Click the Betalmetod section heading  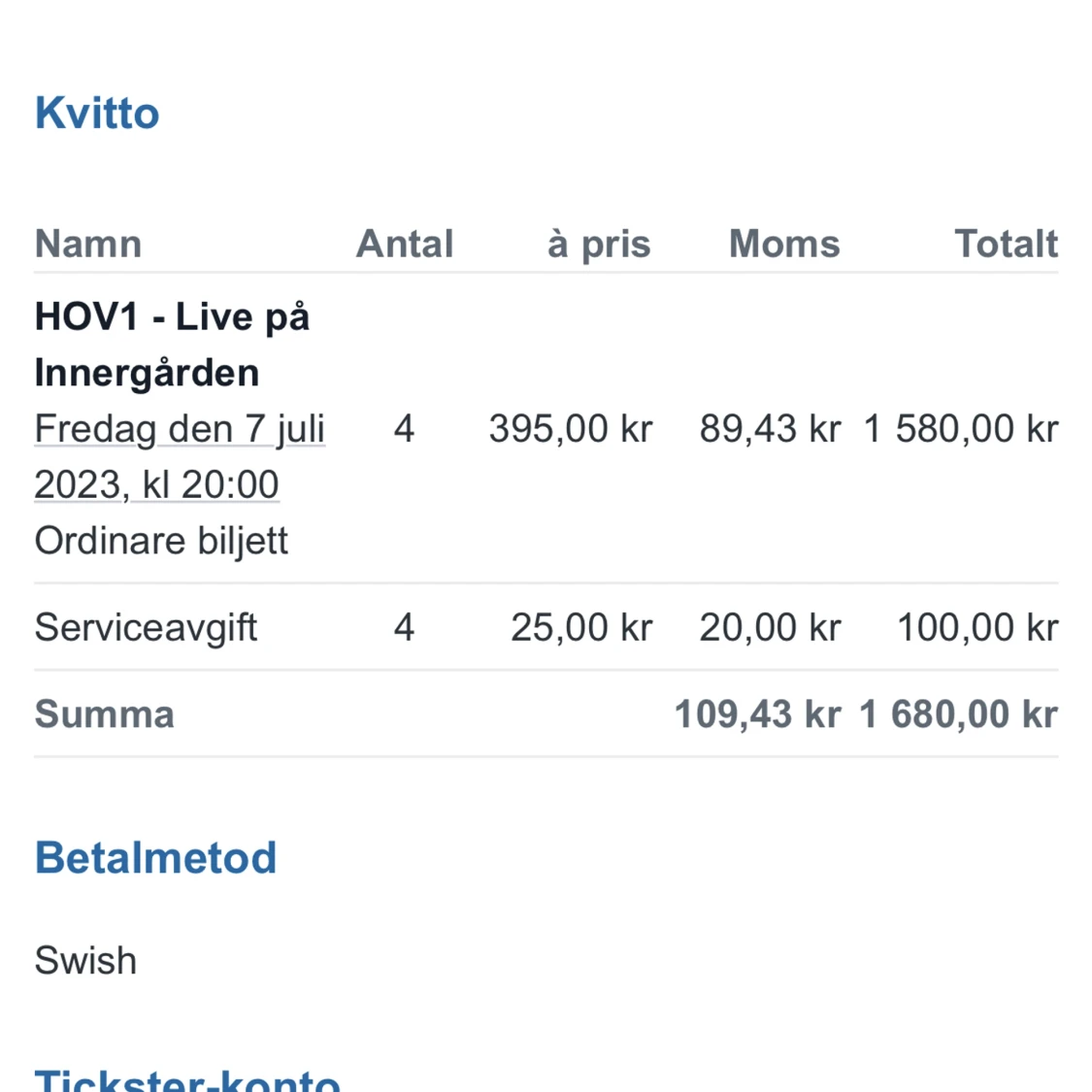pos(155,858)
